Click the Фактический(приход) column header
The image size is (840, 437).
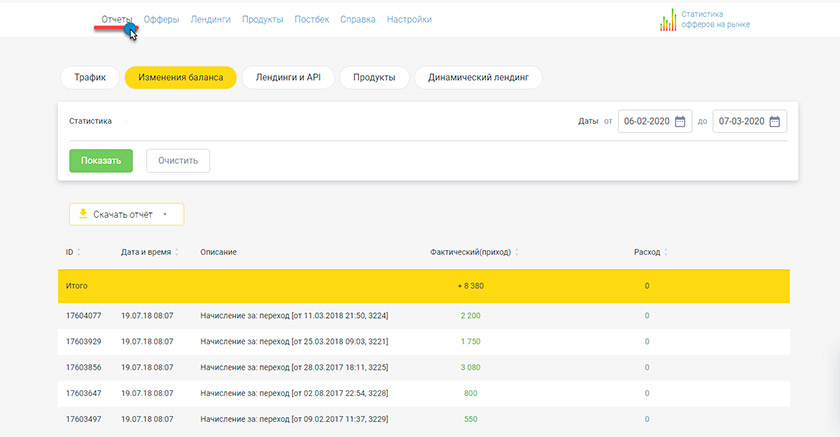click(x=470, y=252)
